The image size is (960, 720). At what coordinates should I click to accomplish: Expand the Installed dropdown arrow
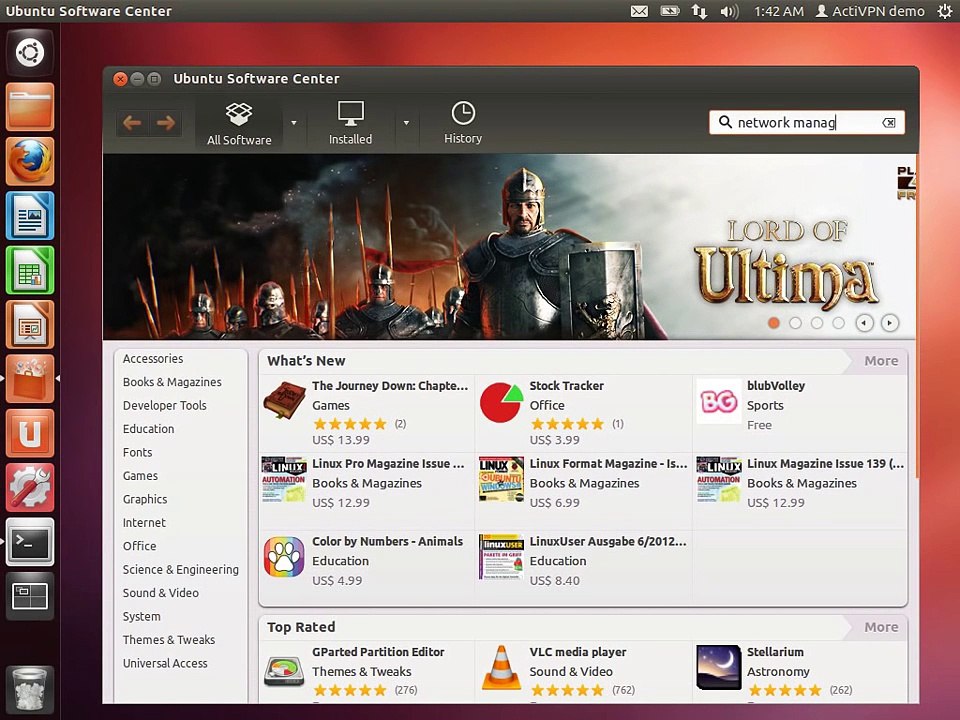pos(406,123)
